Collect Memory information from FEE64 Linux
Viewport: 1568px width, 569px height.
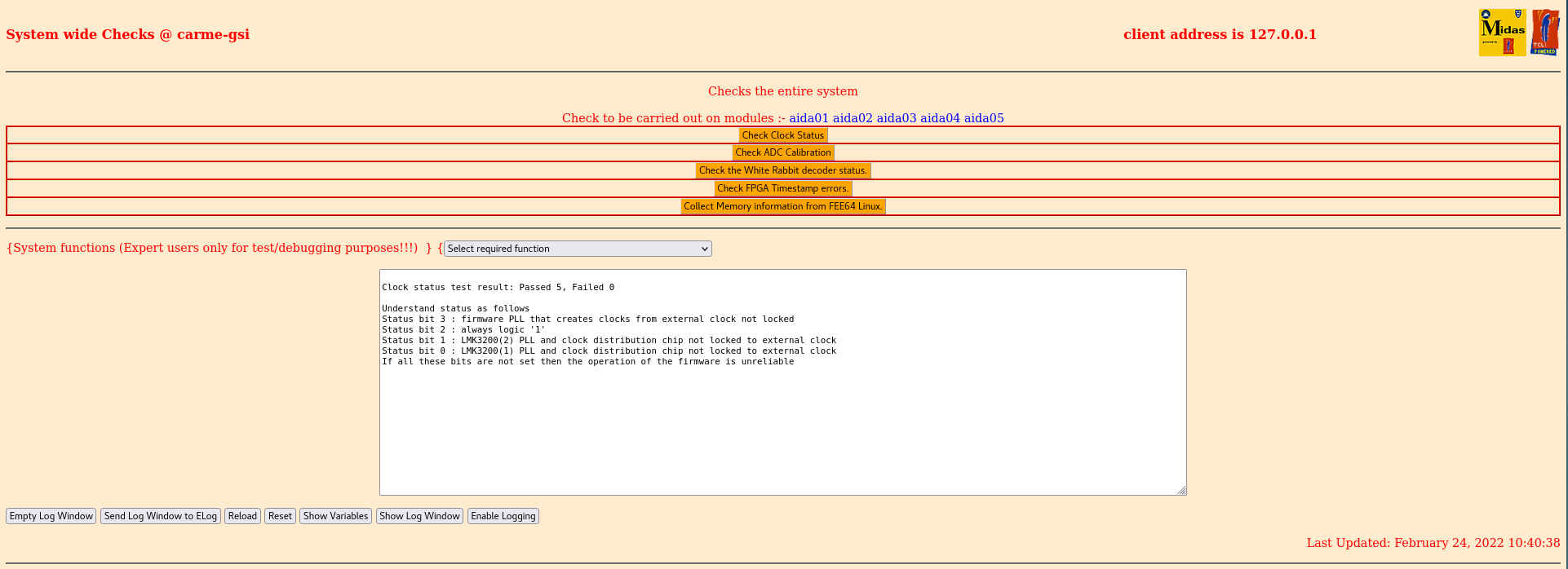pyautogui.click(x=782, y=206)
